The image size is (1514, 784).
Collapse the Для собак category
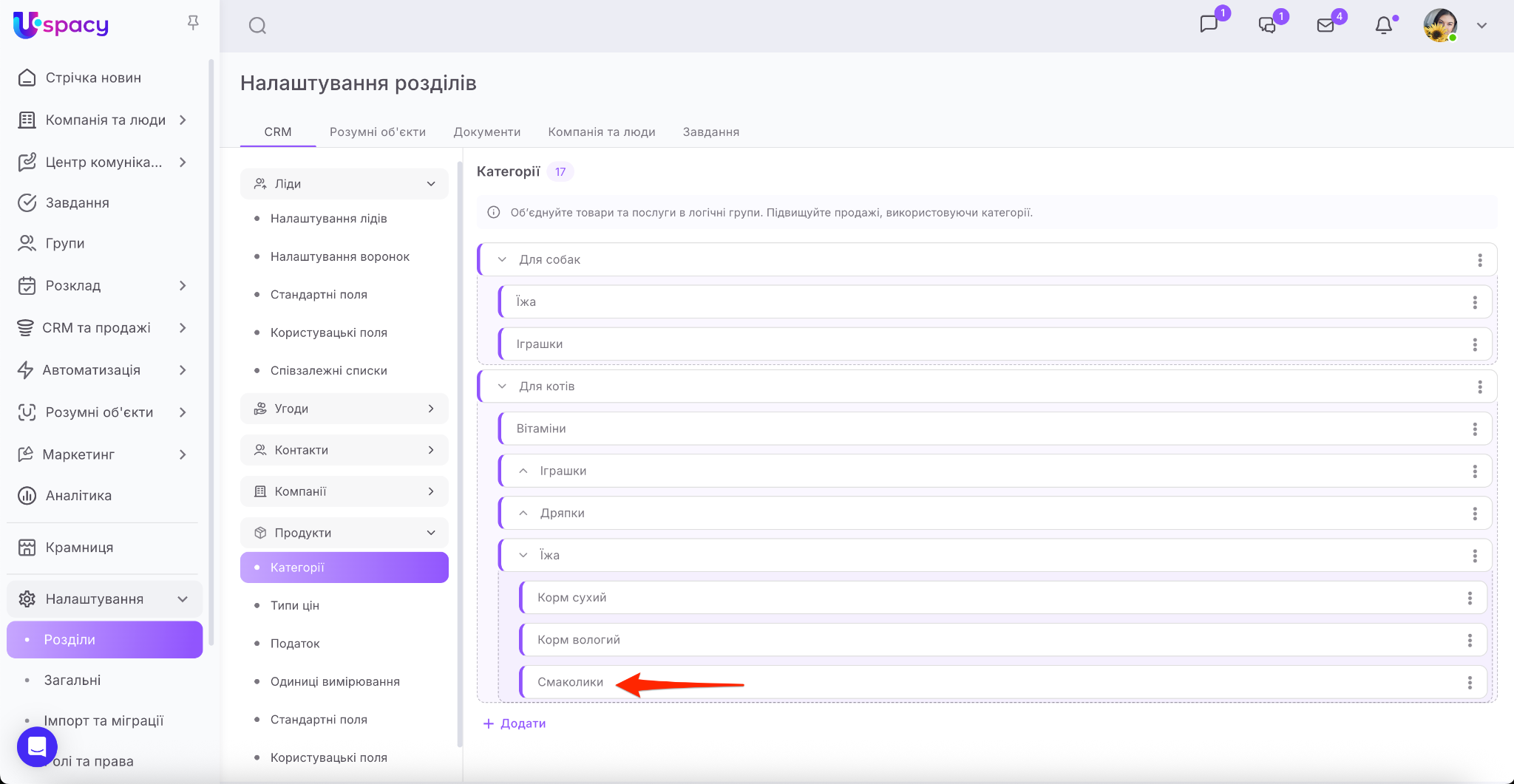click(x=502, y=260)
